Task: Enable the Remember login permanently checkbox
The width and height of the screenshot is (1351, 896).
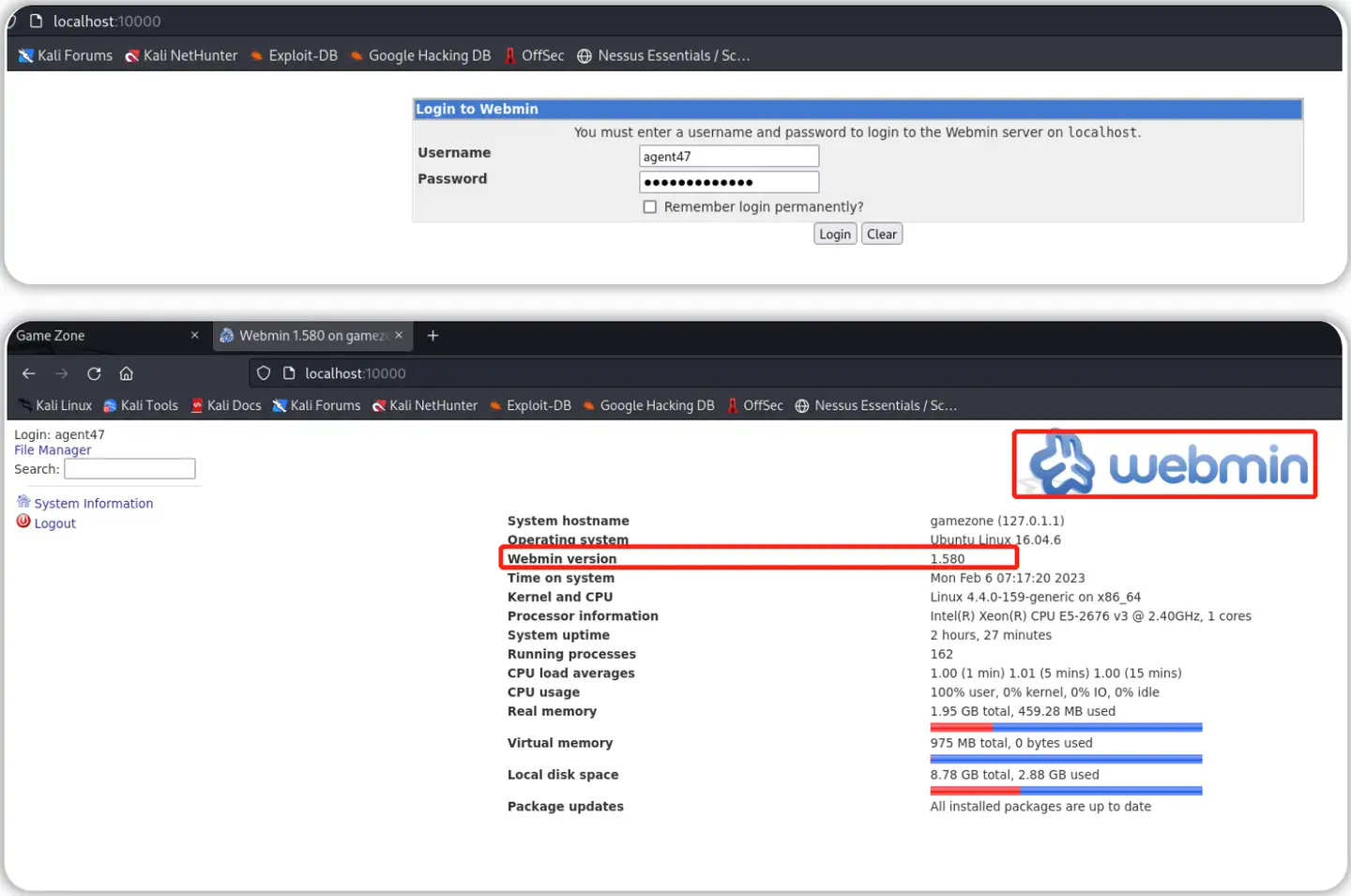Action: point(649,206)
